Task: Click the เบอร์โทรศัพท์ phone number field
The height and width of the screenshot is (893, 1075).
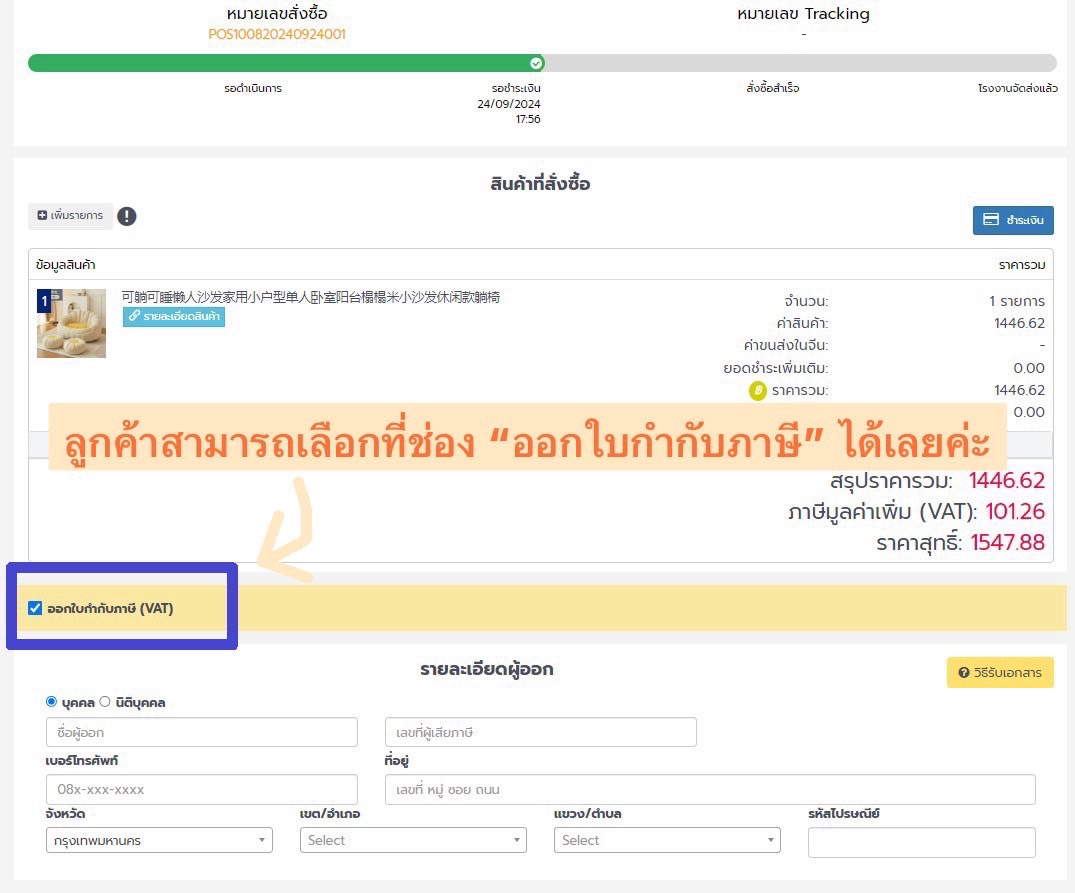Action: tap(201, 789)
